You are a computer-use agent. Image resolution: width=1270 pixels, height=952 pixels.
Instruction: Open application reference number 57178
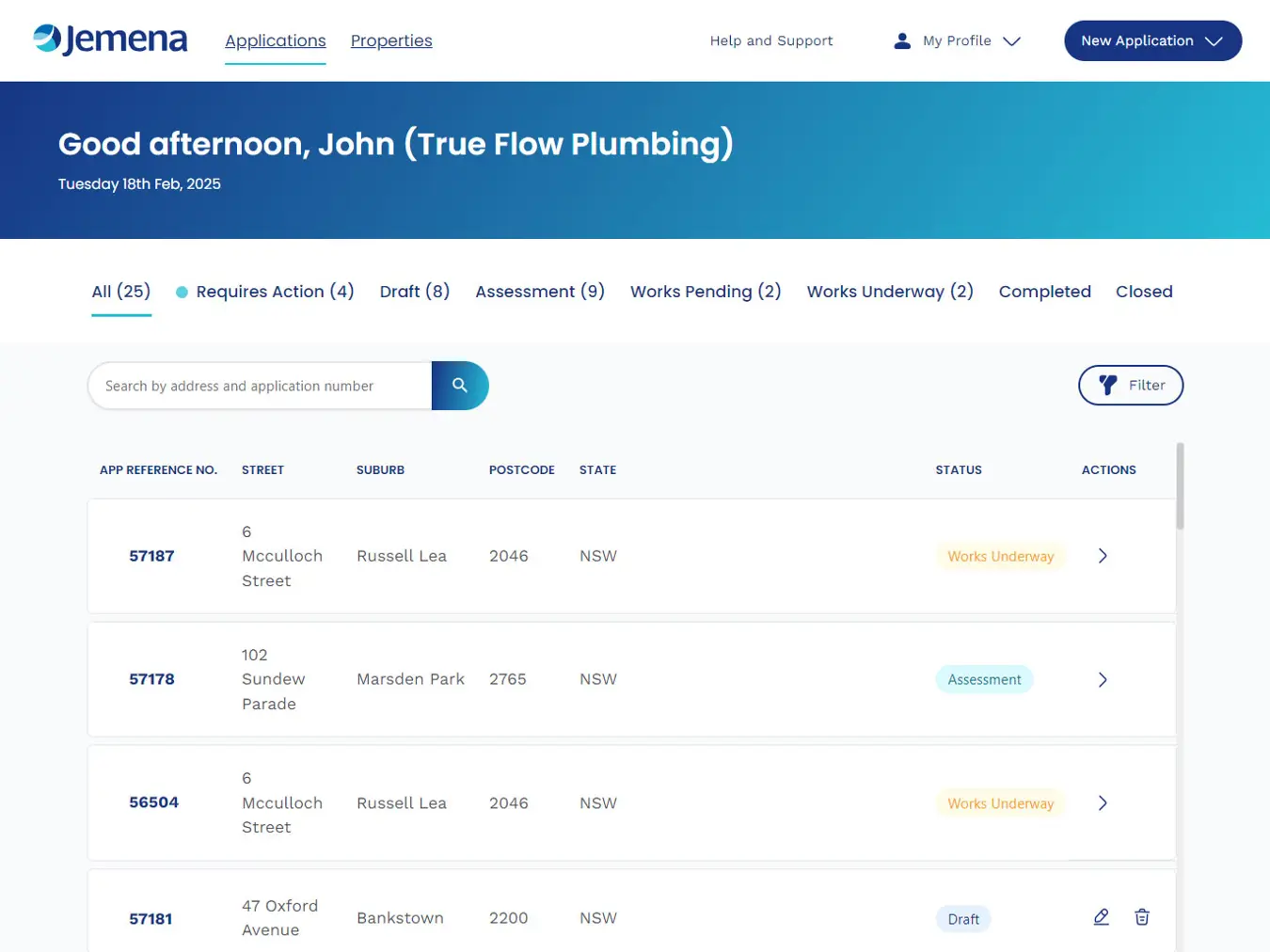(151, 679)
